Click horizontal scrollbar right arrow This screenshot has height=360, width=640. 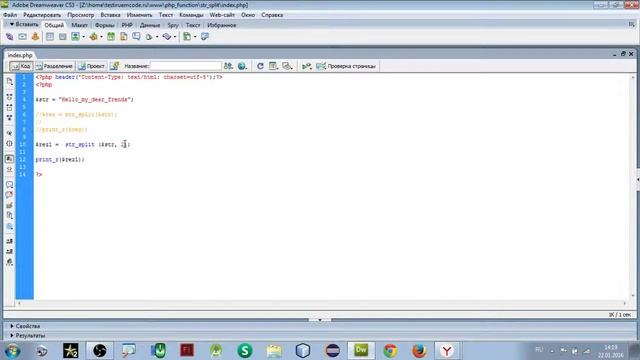(624, 303)
